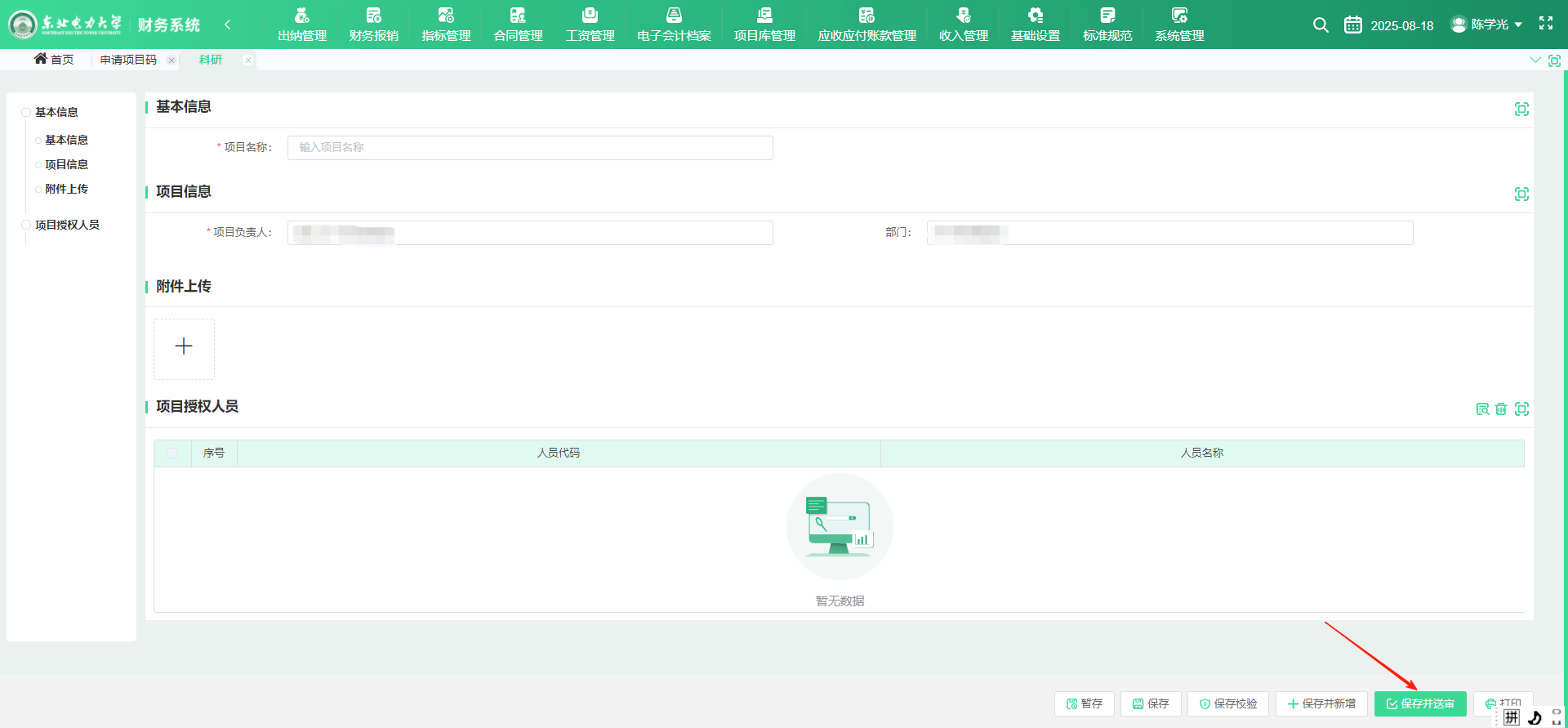Viewport: 1568px width, 728px height.
Task: Close the 申请项目码 tab
Action: click(171, 60)
